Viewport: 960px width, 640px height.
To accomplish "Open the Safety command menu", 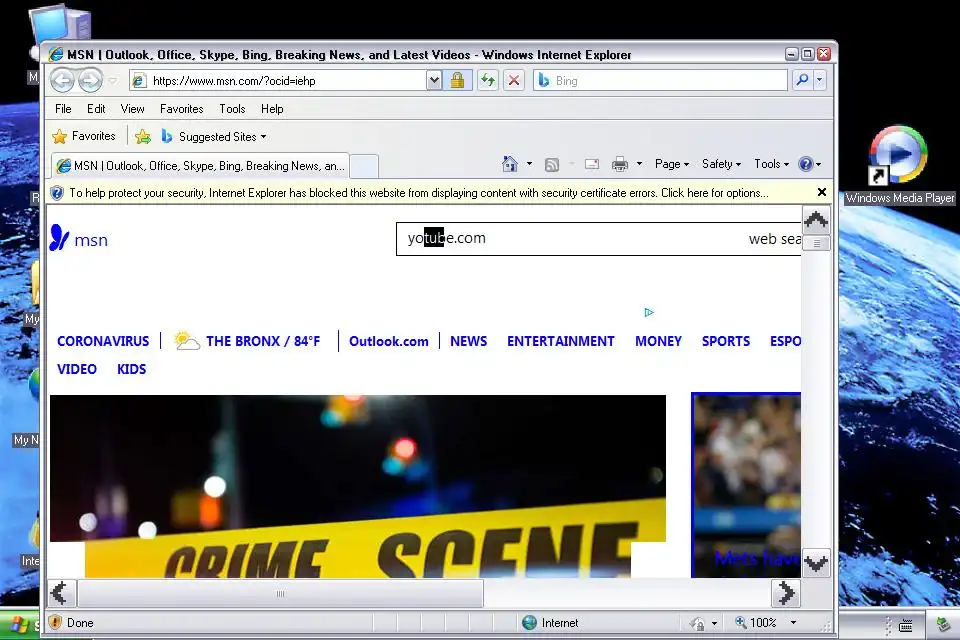I will pyautogui.click(x=721, y=164).
